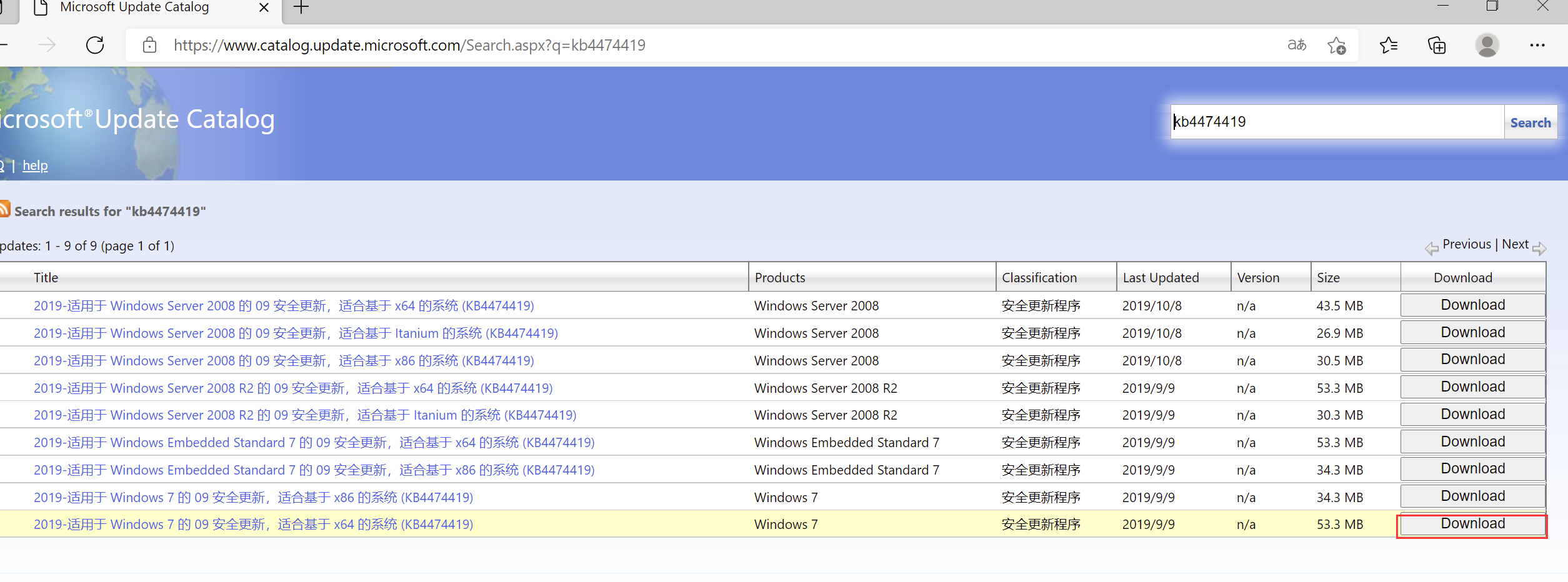1568x582 pixels.
Task: Click the forward navigation arrow
Action: [x=46, y=45]
